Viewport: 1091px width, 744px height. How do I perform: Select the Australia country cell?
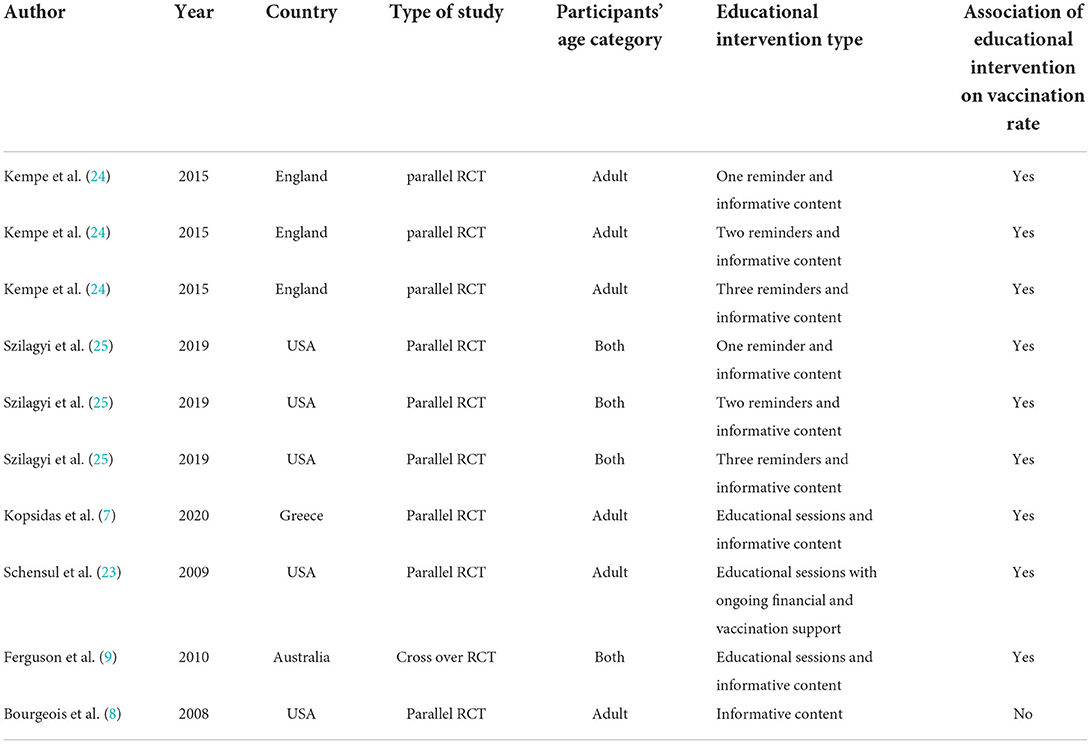point(301,657)
